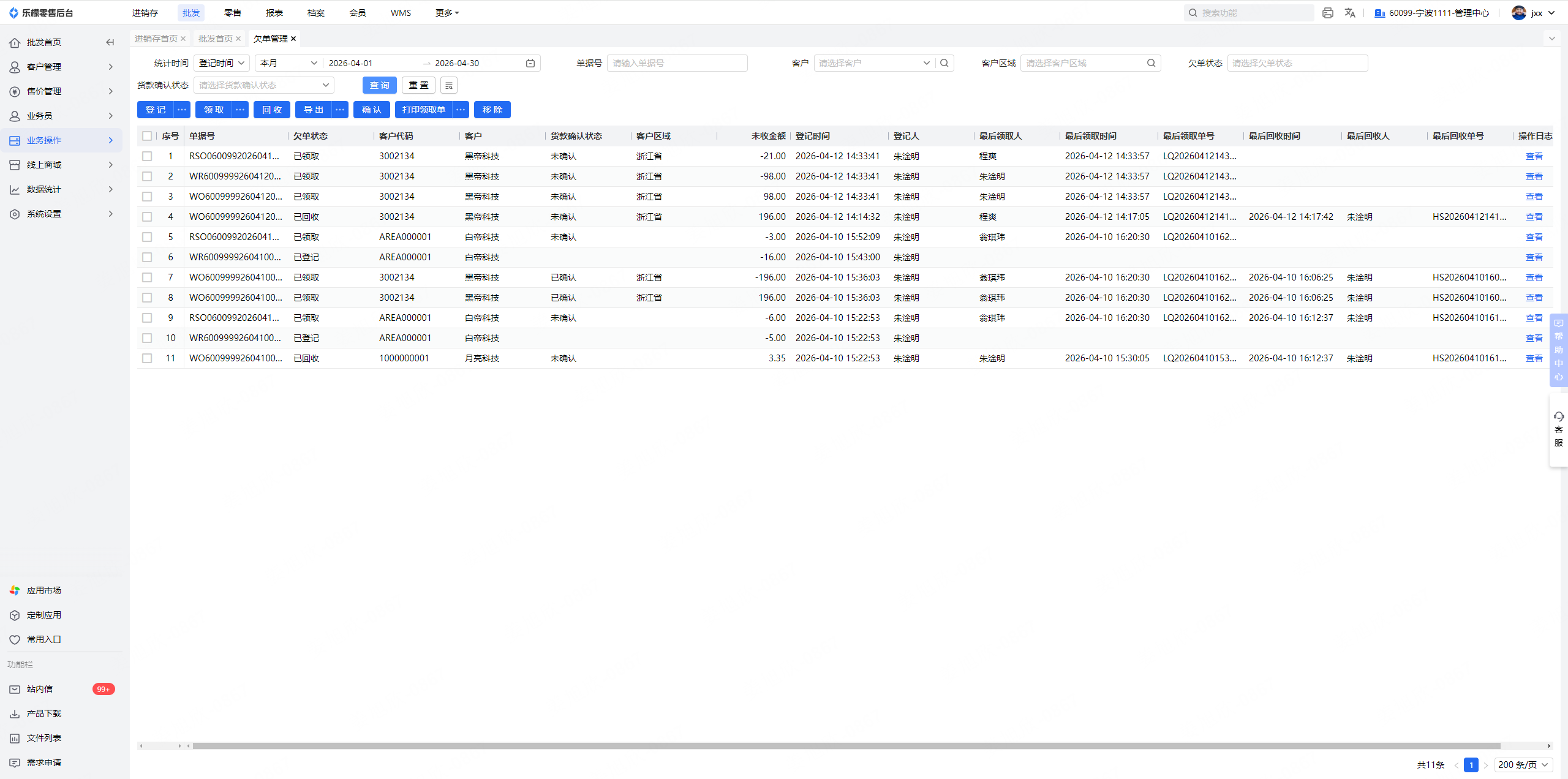The width and height of the screenshot is (1568, 779).
Task: Click the horizontal table scrollbar
Action: [845, 745]
